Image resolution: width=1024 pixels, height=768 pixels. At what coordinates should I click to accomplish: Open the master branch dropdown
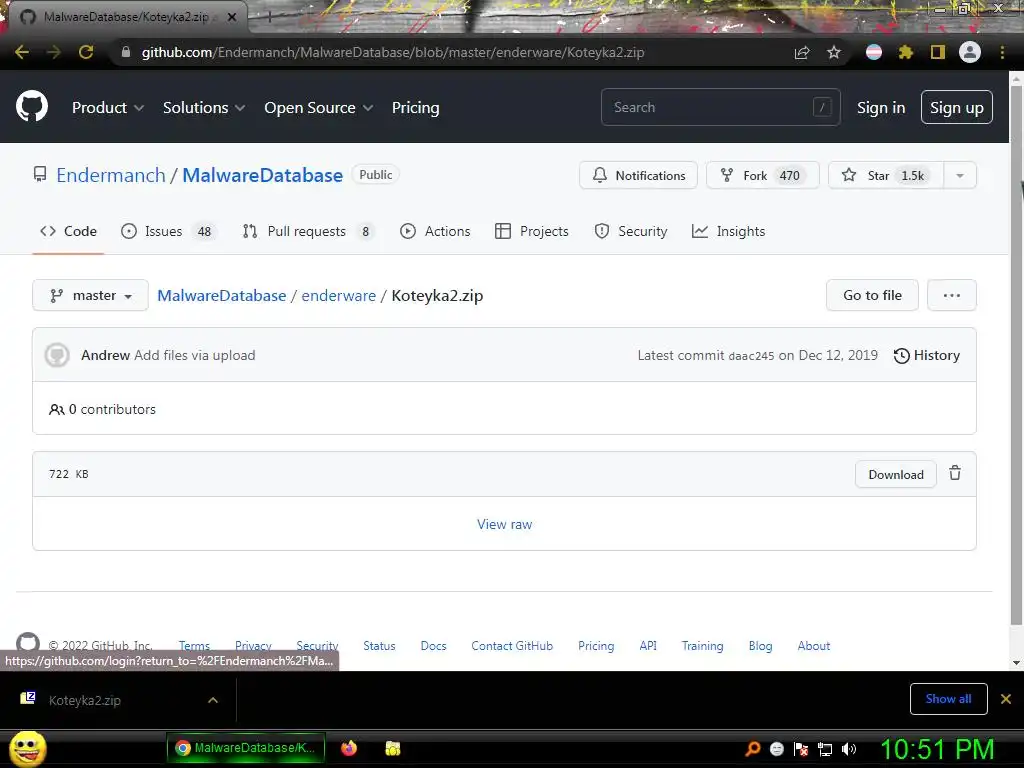(x=90, y=295)
